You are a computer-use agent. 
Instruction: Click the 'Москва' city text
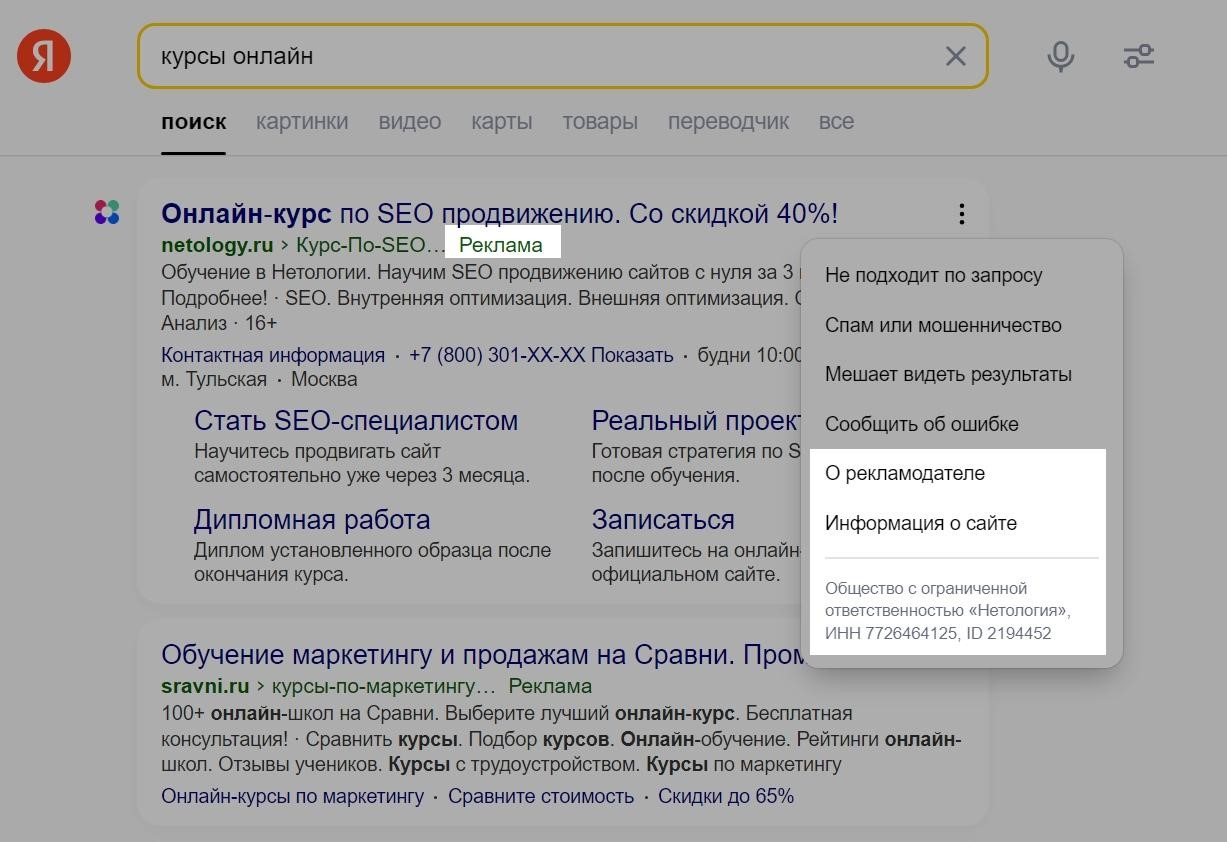pyautogui.click(x=324, y=379)
